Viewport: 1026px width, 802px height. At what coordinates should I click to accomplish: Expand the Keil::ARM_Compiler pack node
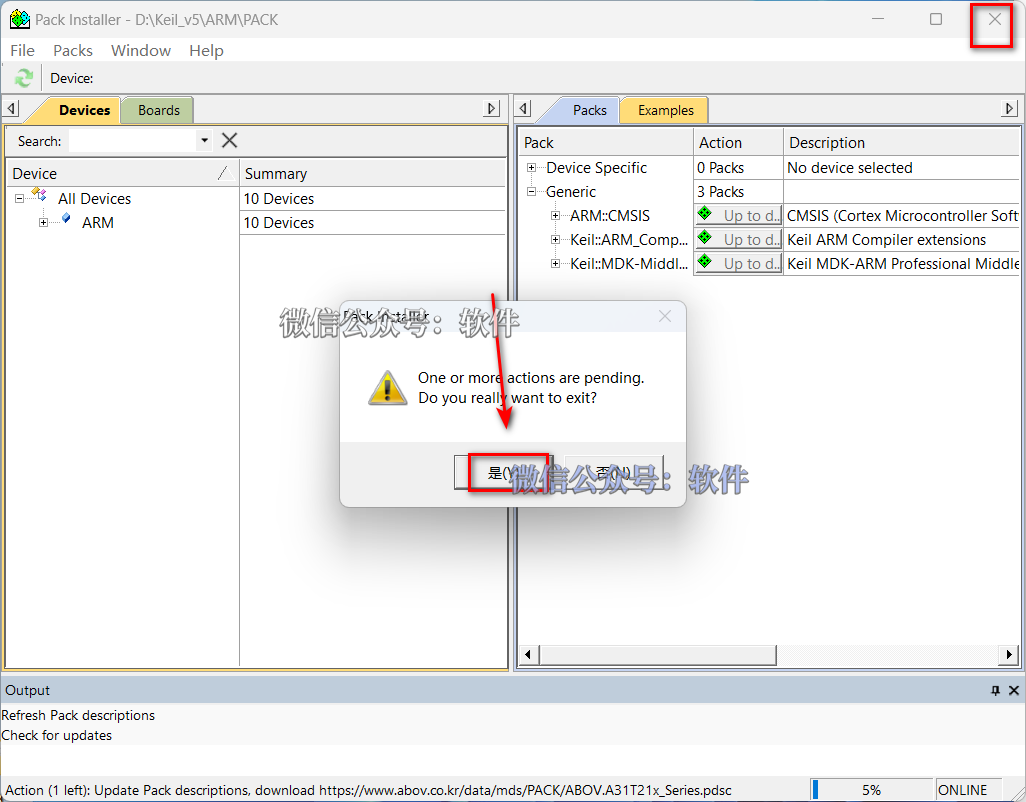(x=555, y=239)
